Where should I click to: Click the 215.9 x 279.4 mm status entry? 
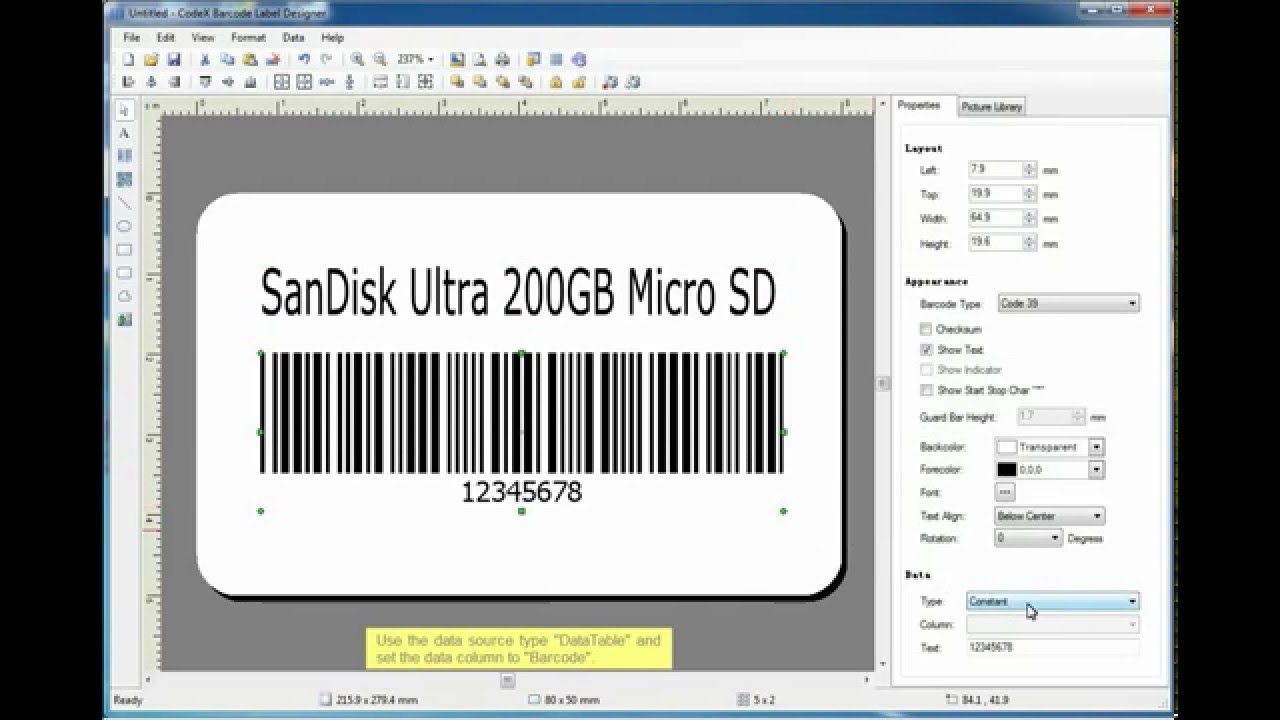368,700
